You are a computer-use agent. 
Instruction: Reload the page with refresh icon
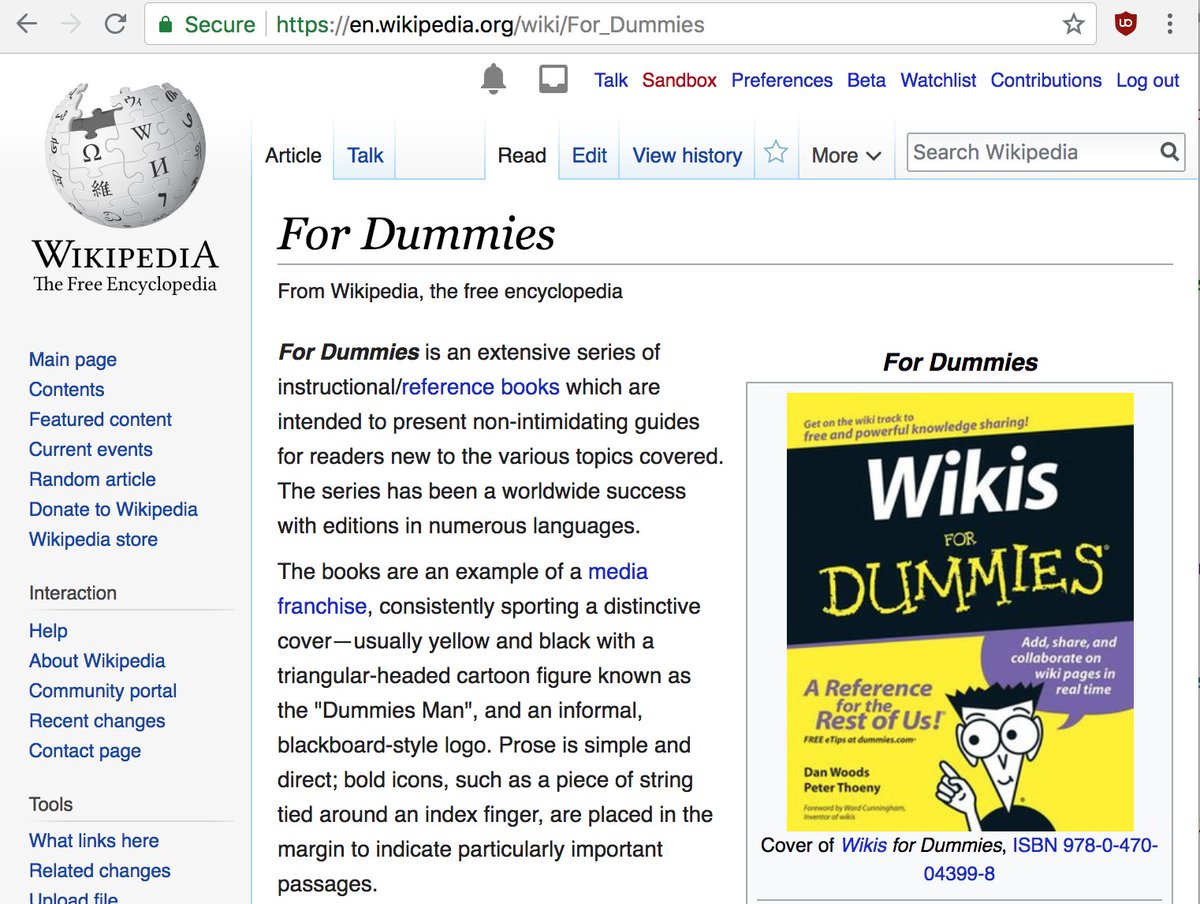coord(116,24)
